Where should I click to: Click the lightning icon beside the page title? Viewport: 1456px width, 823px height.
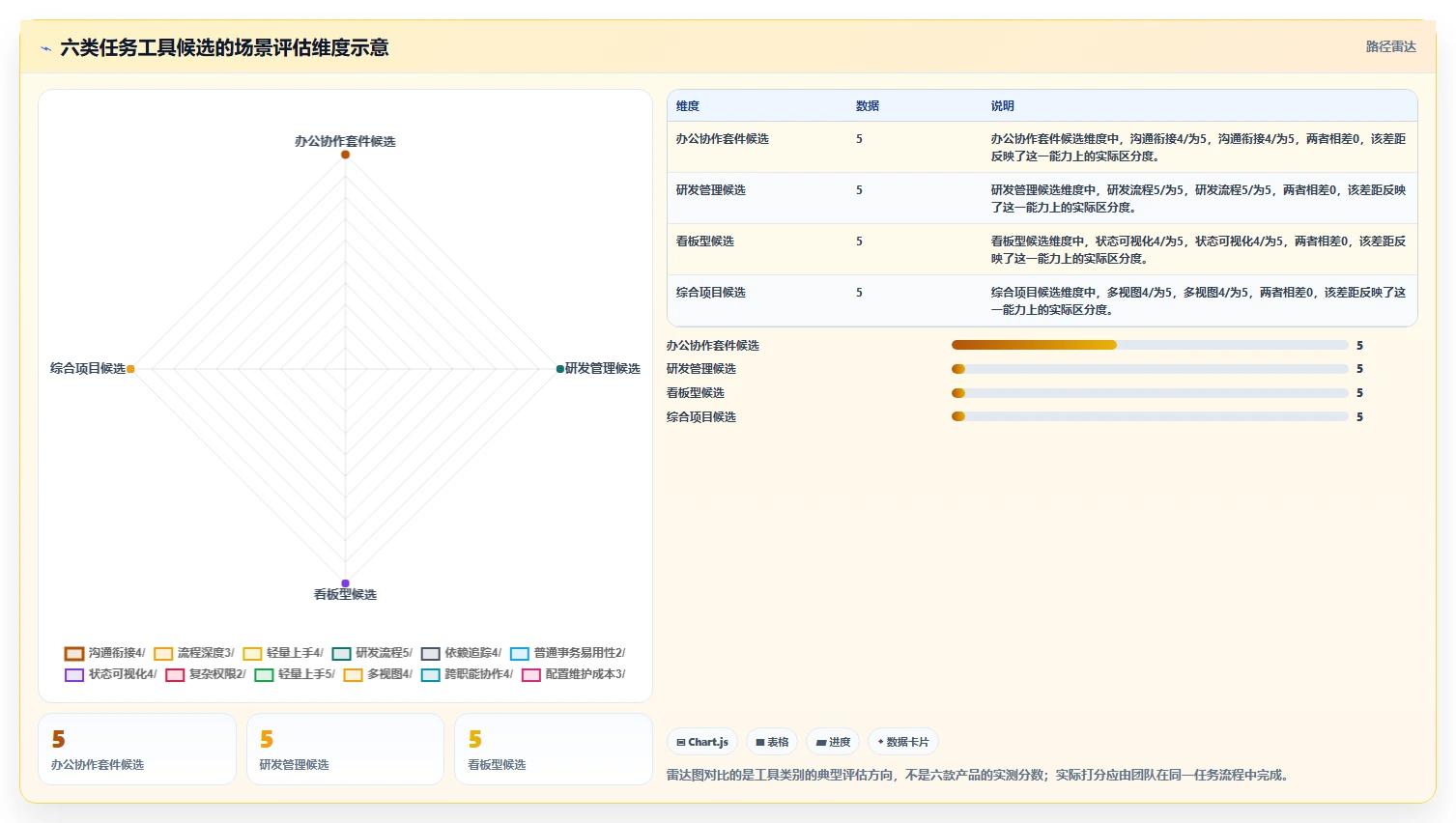point(45,48)
